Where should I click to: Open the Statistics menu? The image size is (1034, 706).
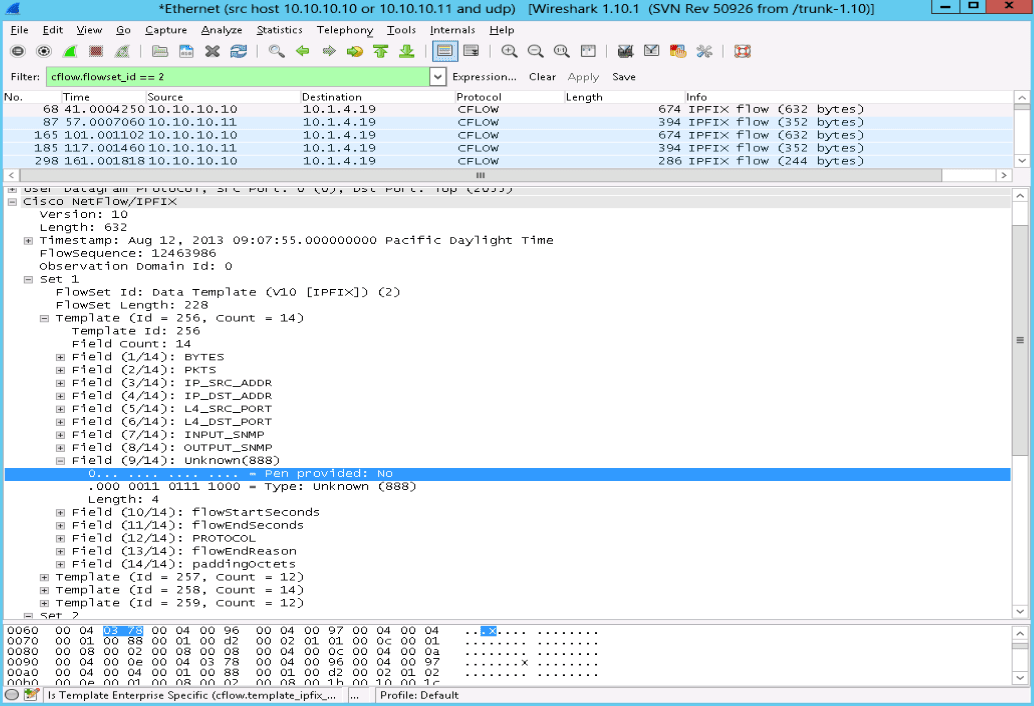[279, 30]
